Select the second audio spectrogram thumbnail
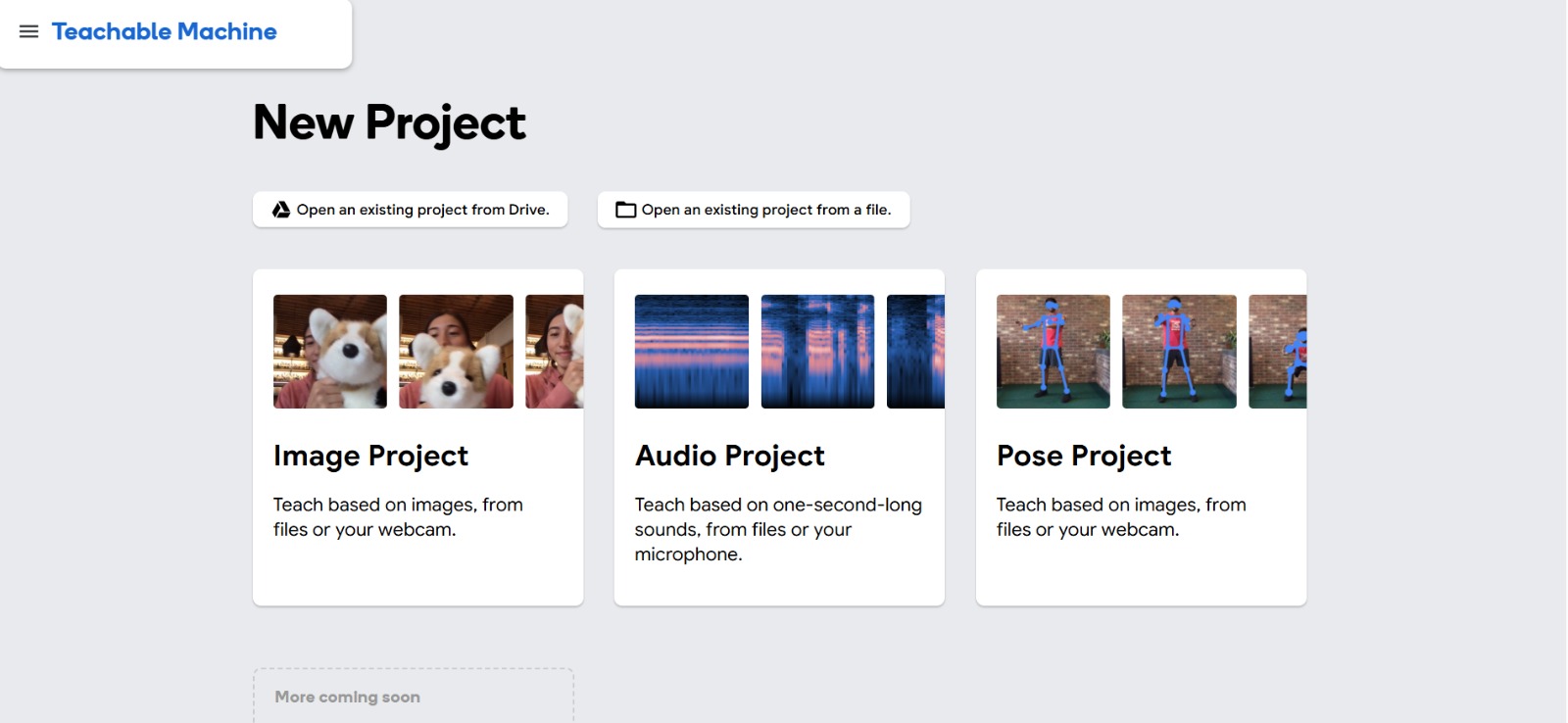The width and height of the screenshot is (1568, 723). [x=817, y=352]
